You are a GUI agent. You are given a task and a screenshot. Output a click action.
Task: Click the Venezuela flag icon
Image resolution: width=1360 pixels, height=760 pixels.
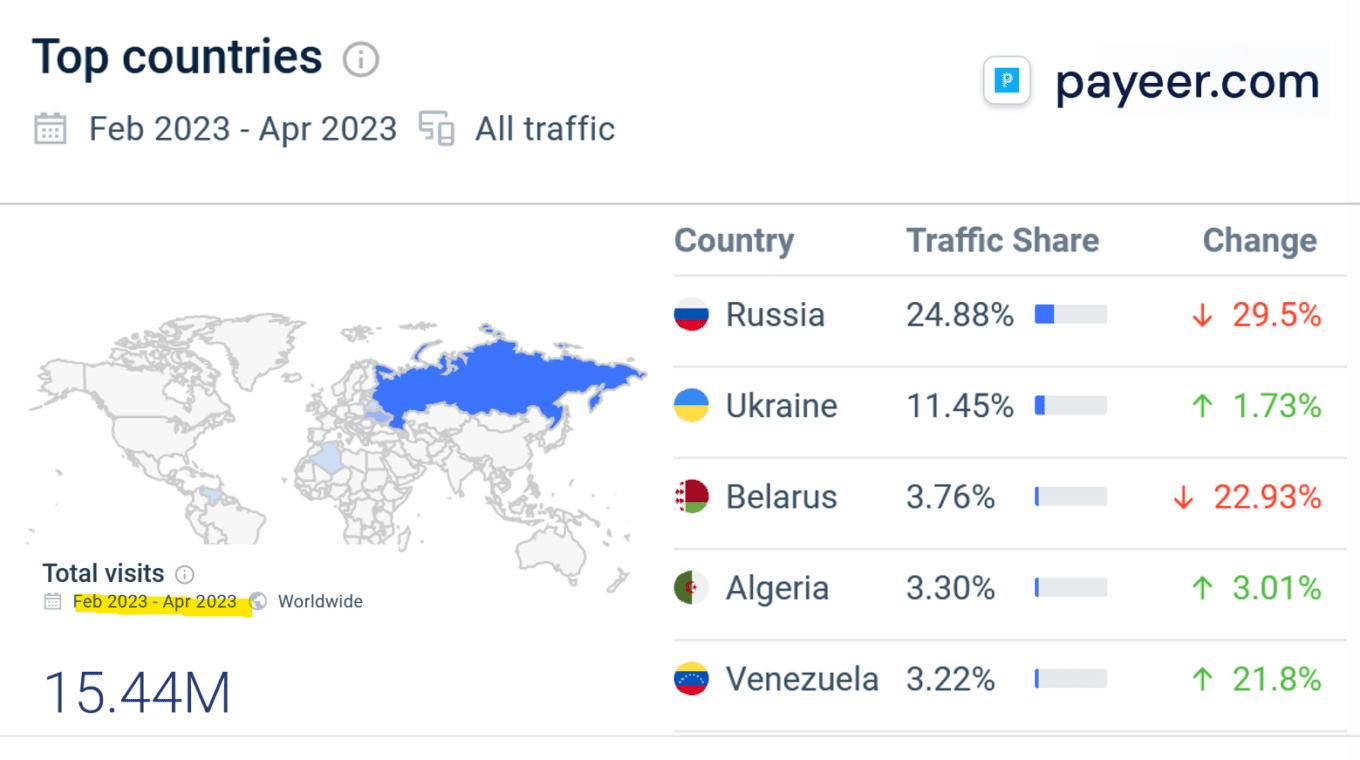point(691,679)
